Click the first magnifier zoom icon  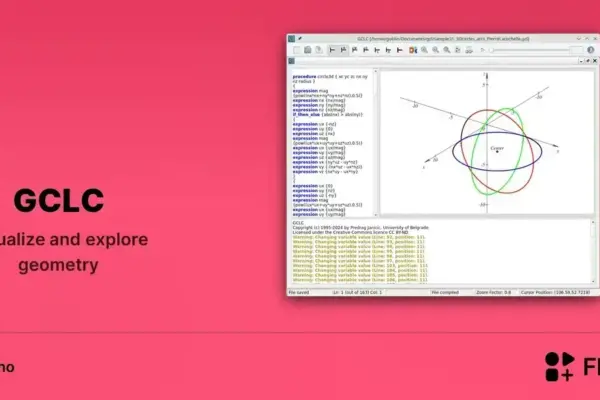424,50
